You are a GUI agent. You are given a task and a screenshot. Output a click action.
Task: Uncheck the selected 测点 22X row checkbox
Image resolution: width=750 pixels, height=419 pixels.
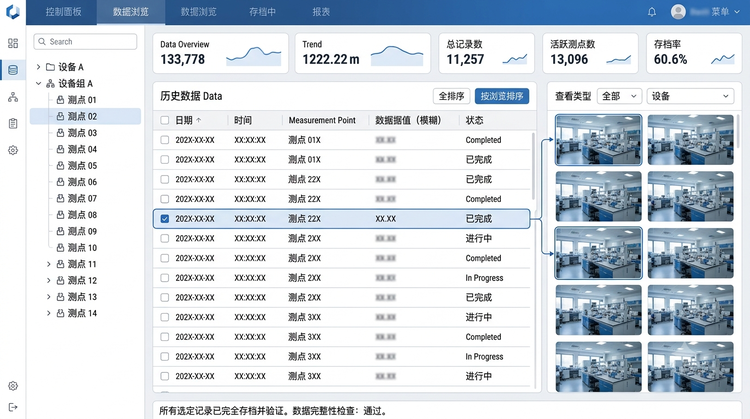pos(165,219)
